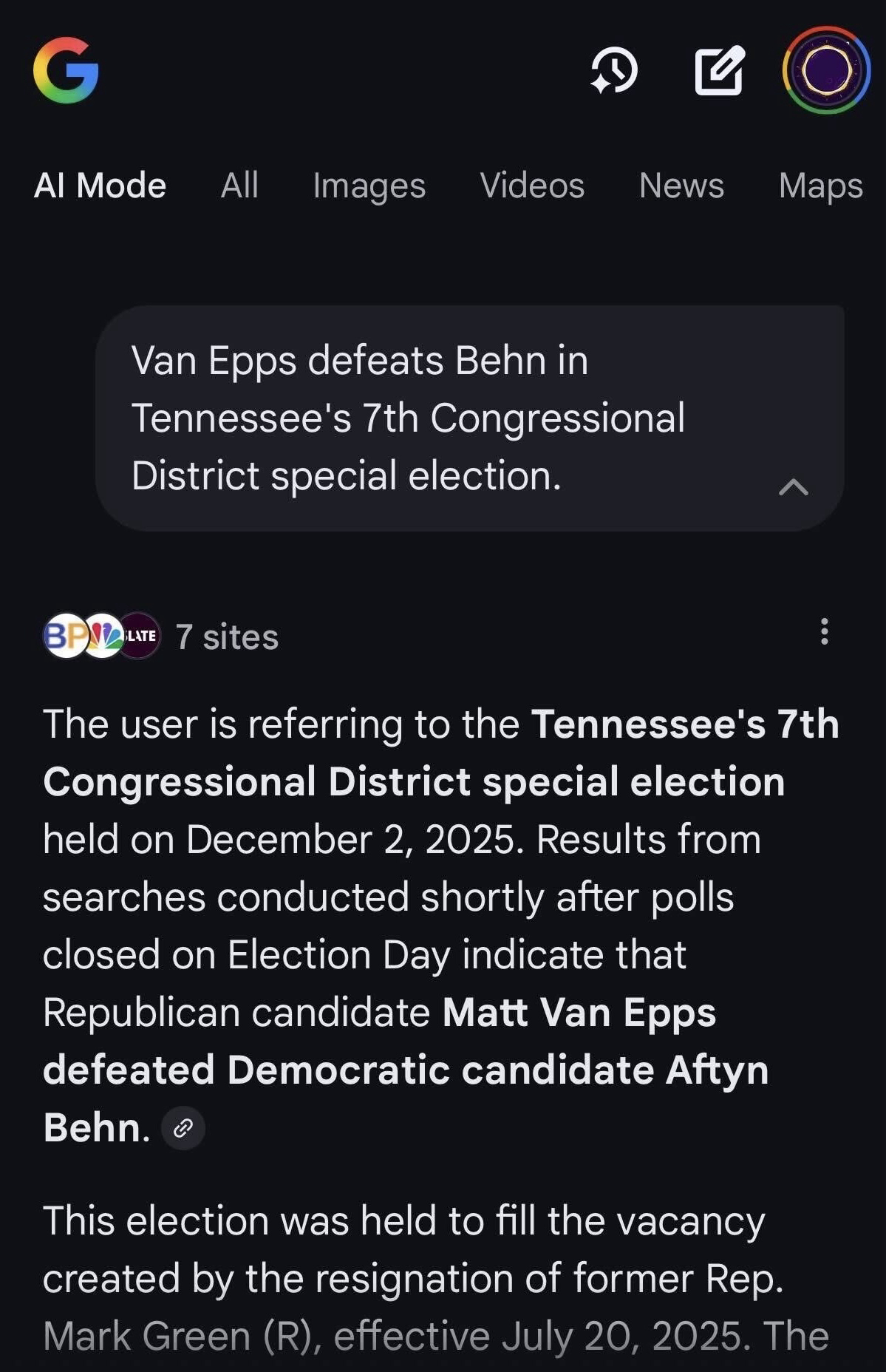This screenshot has height=1372, width=886.
Task: Switch to the News tab
Action: click(681, 186)
